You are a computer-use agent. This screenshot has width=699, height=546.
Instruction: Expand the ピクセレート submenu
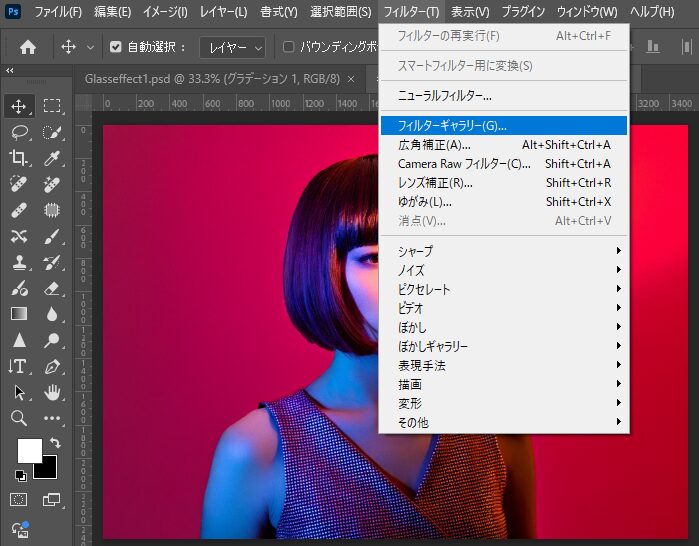pyautogui.click(x=504, y=289)
